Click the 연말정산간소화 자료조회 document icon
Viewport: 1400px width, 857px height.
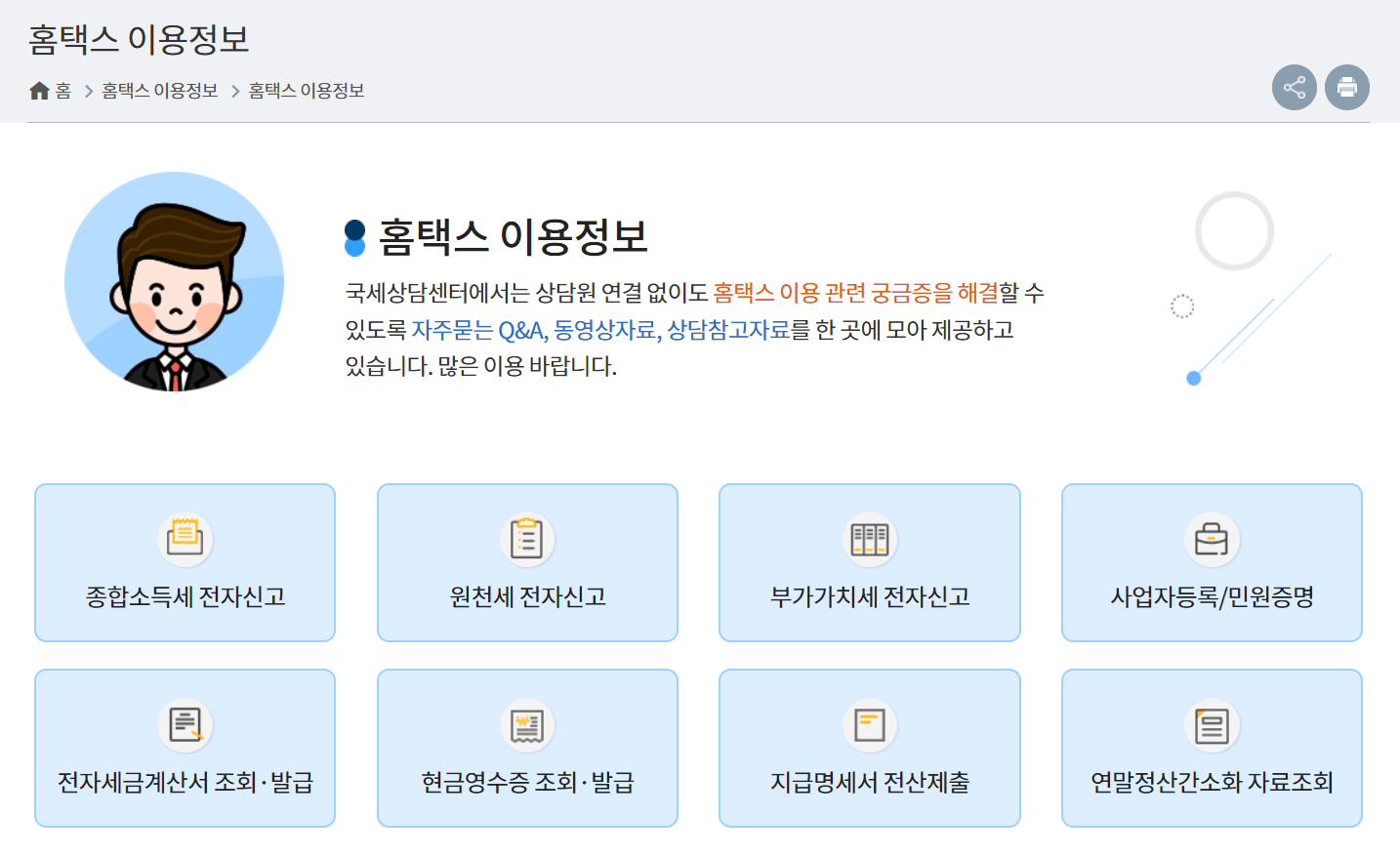1212,722
